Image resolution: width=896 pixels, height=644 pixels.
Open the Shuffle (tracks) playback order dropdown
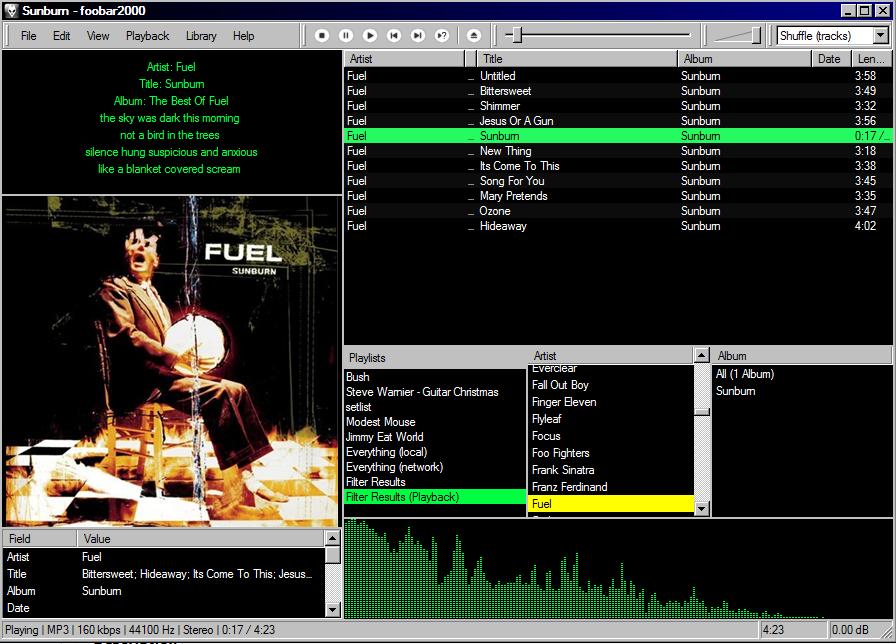pos(881,35)
